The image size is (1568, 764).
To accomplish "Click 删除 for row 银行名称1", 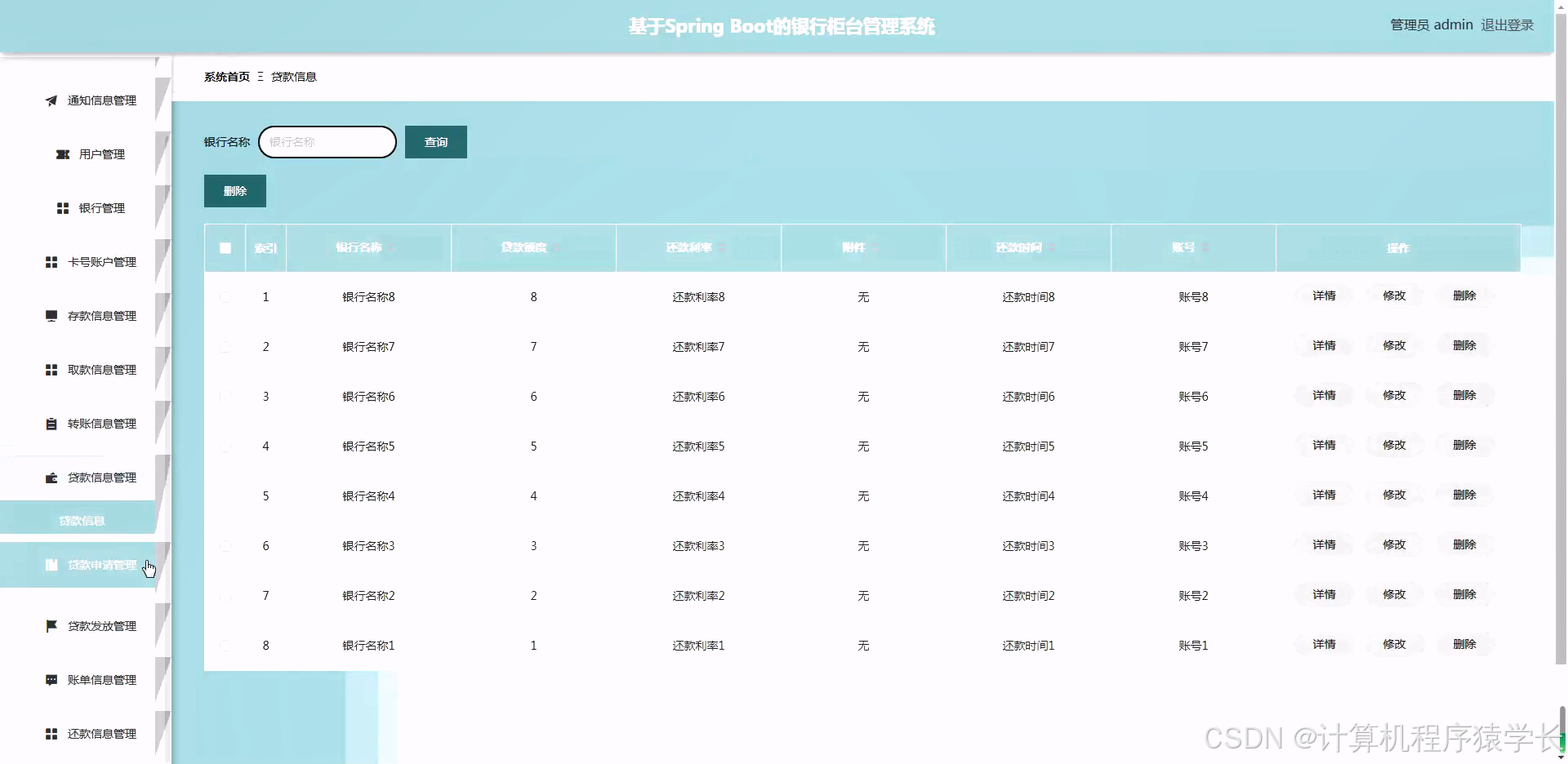I will (1464, 644).
